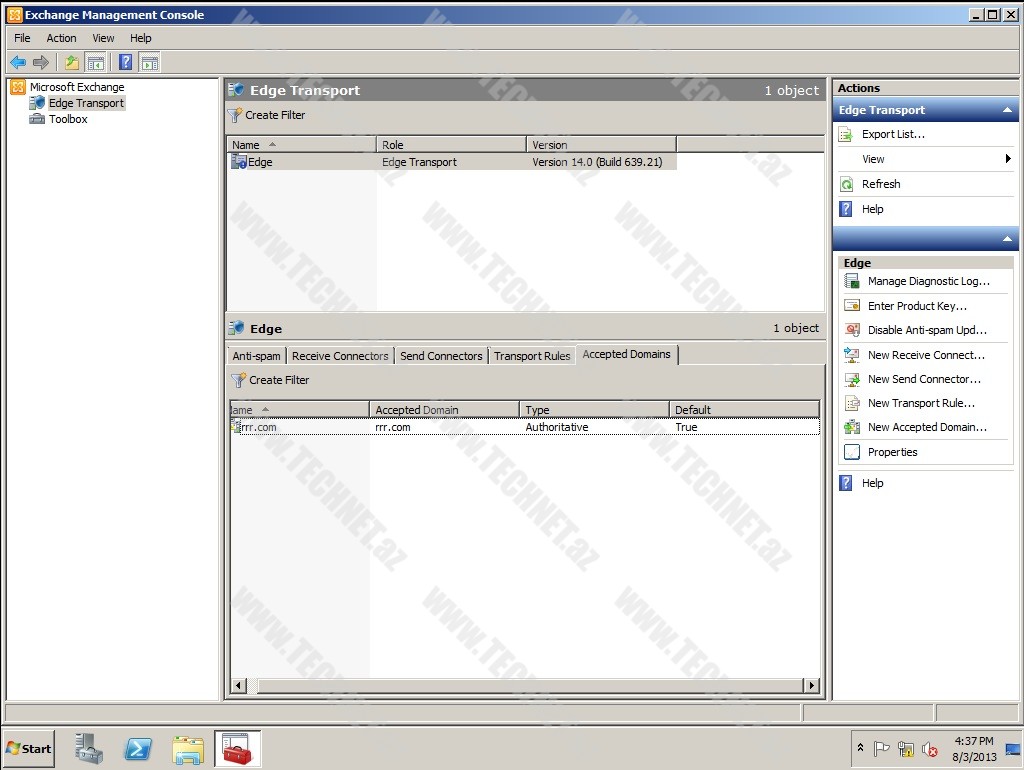Click Export List in Actions pane
This screenshot has height=770, width=1024.
click(x=893, y=134)
